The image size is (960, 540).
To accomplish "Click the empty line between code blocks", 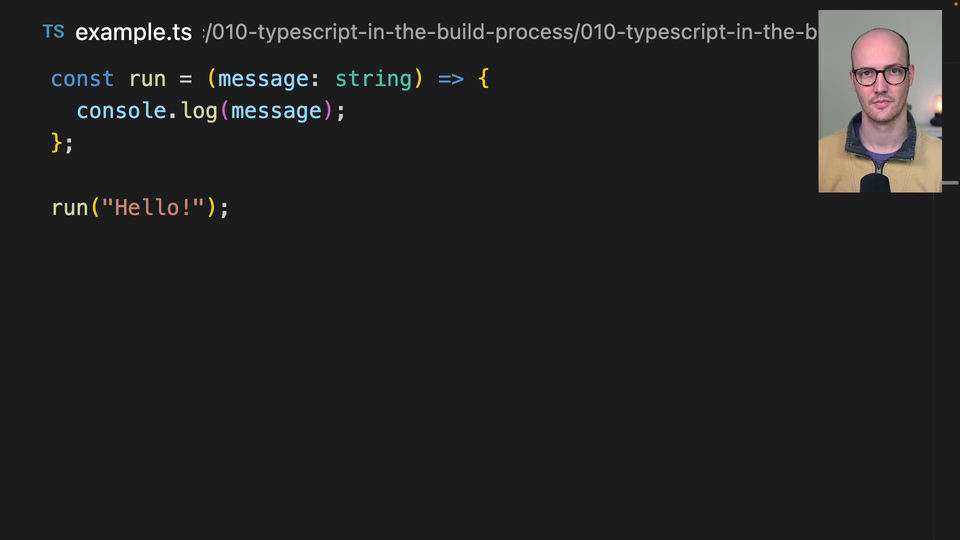I will tap(300, 175).
